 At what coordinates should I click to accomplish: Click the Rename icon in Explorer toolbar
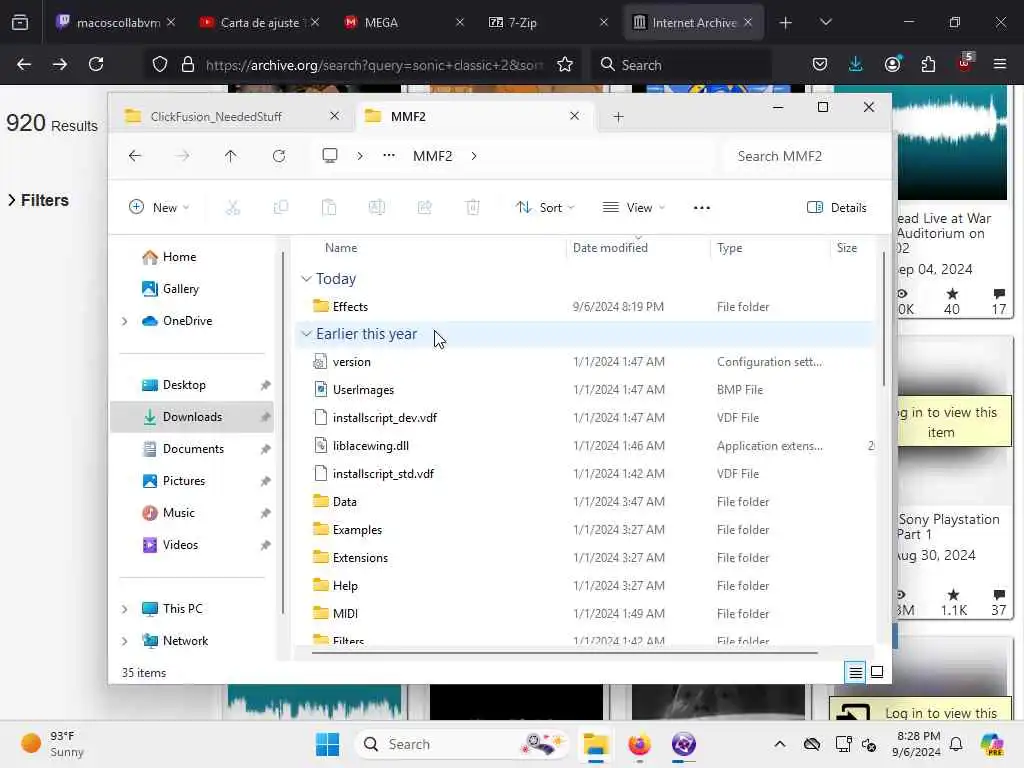tap(377, 208)
